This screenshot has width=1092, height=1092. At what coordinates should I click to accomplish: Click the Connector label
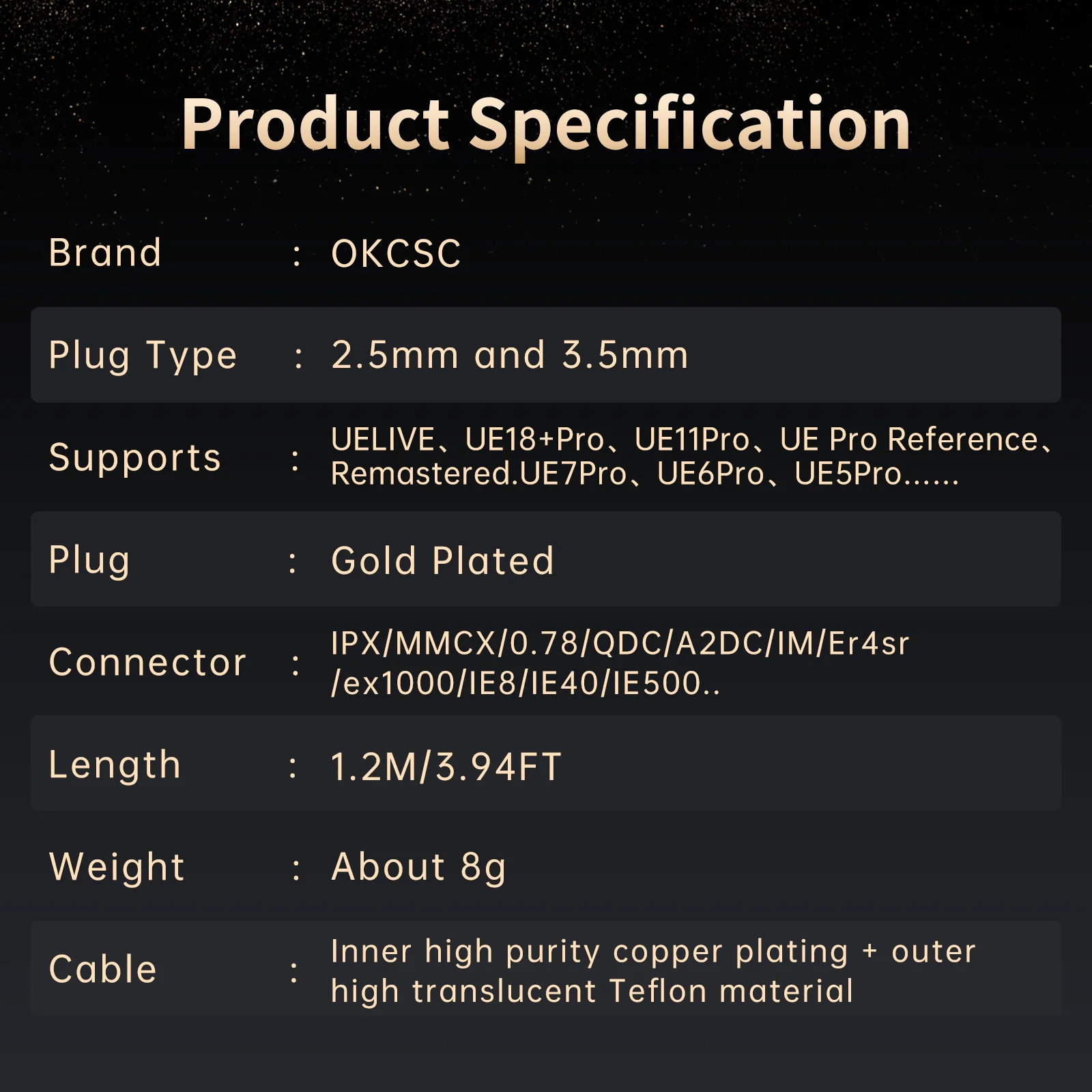(147, 662)
